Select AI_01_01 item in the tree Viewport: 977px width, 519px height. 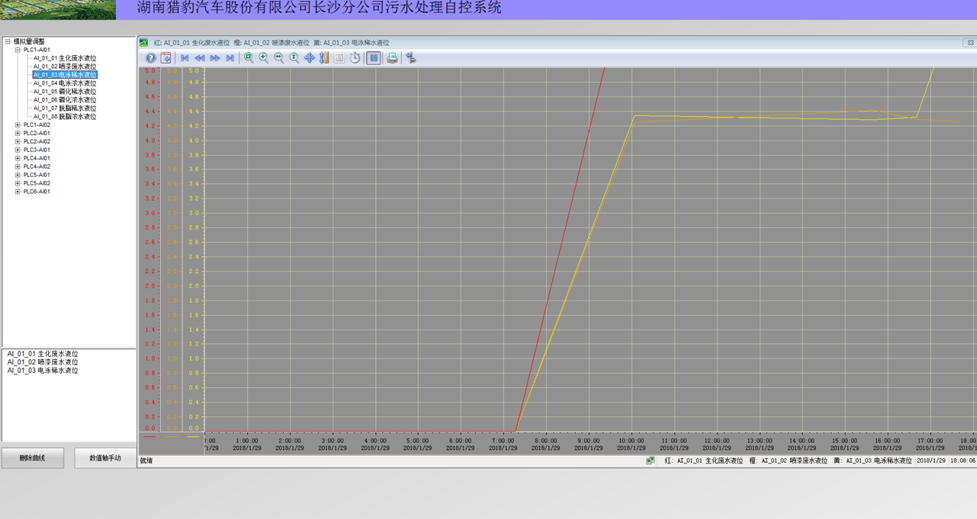65,58
